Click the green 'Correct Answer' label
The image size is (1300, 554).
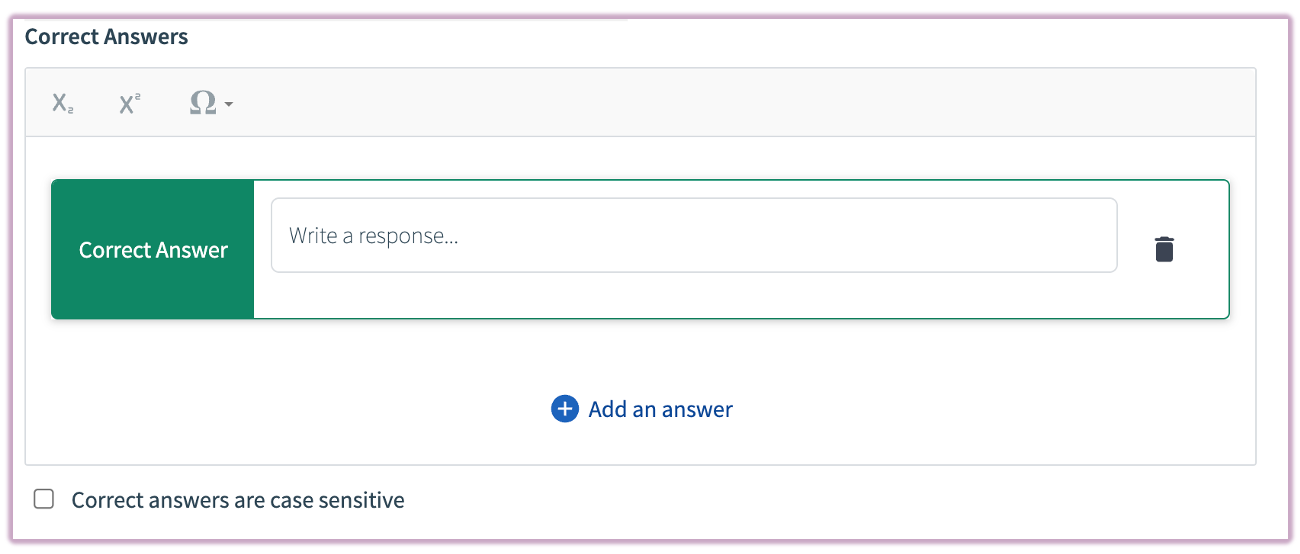pyautogui.click(x=153, y=250)
